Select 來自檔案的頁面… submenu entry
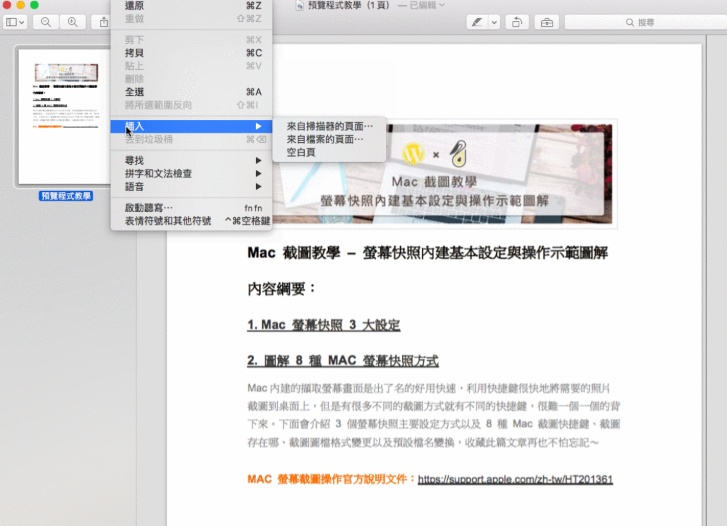Viewport: 727px width, 526px height. tap(329, 139)
